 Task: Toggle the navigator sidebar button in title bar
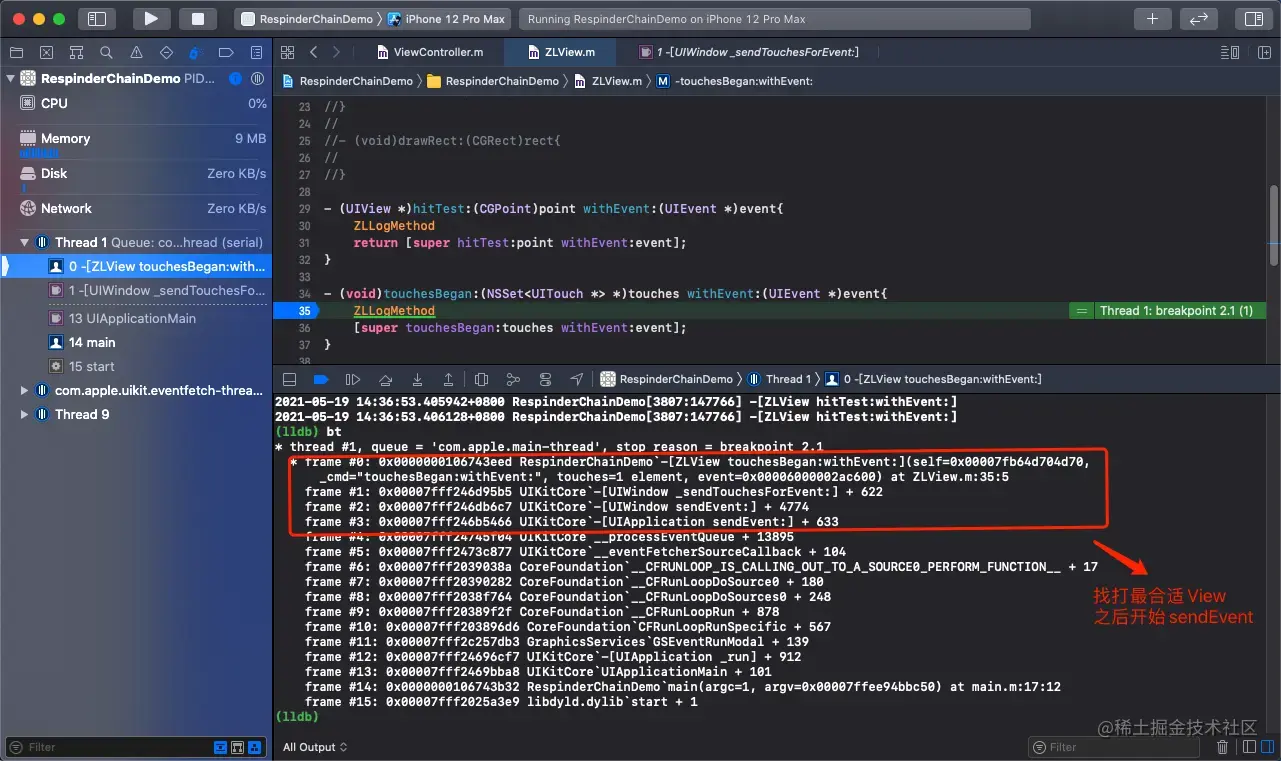97,19
